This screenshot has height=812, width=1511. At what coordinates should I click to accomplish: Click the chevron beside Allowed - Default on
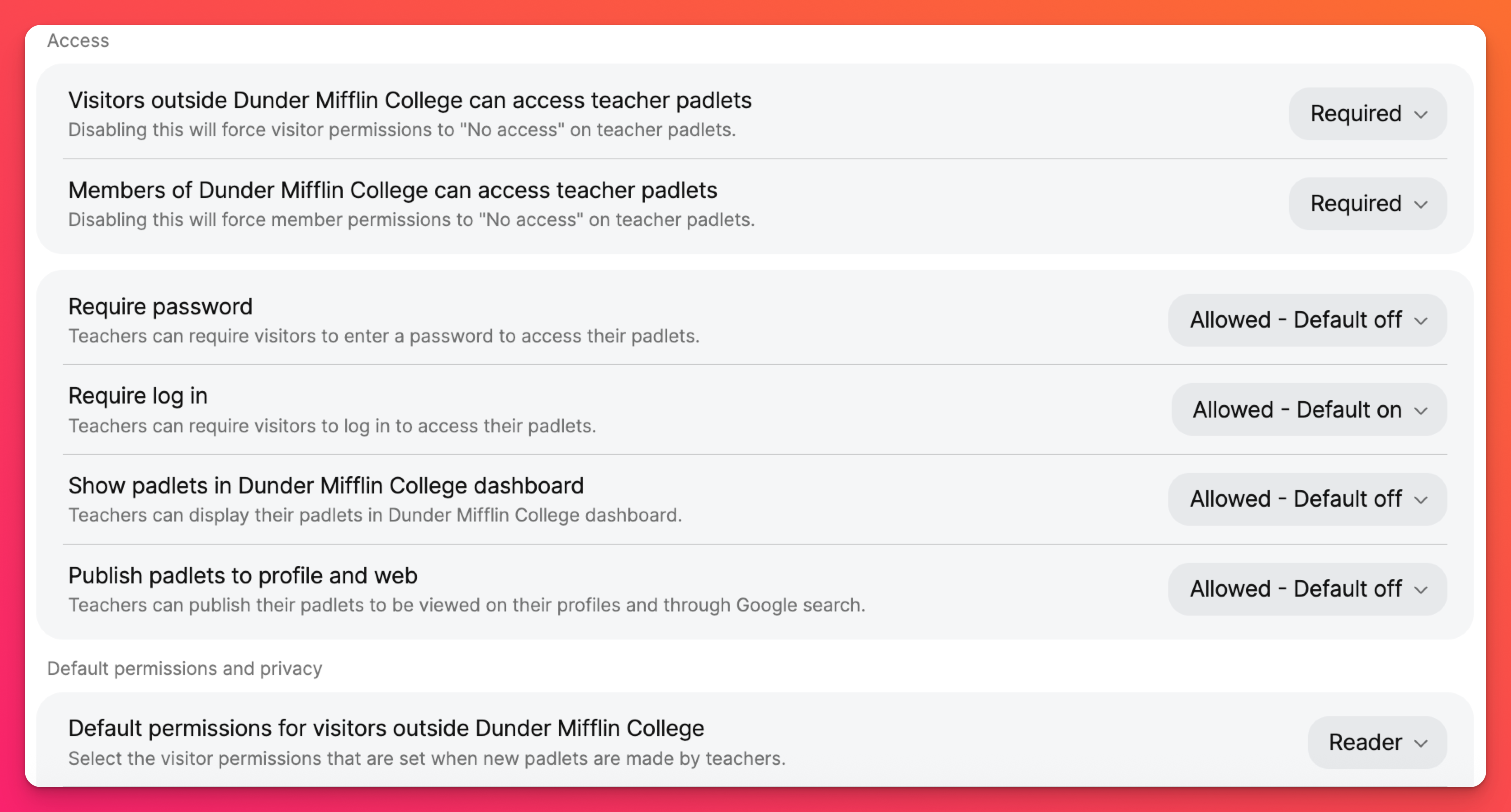[x=1421, y=411]
